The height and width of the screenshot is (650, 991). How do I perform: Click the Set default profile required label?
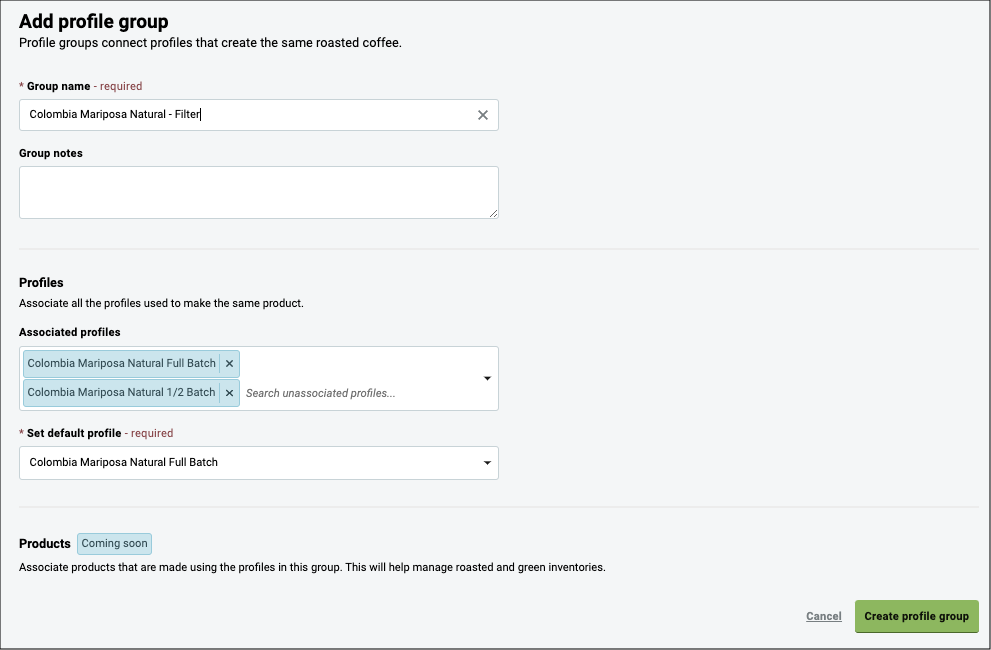96,433
